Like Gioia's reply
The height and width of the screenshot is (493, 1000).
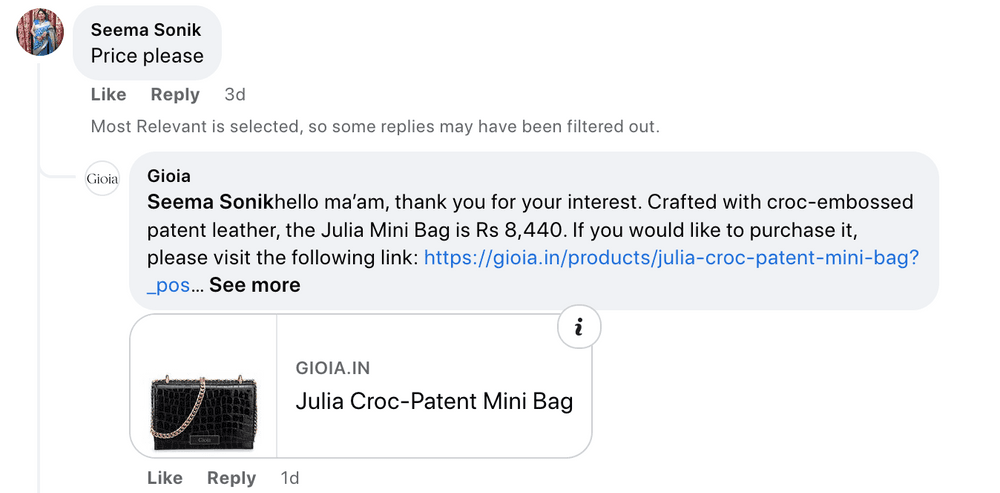(165, 478)
